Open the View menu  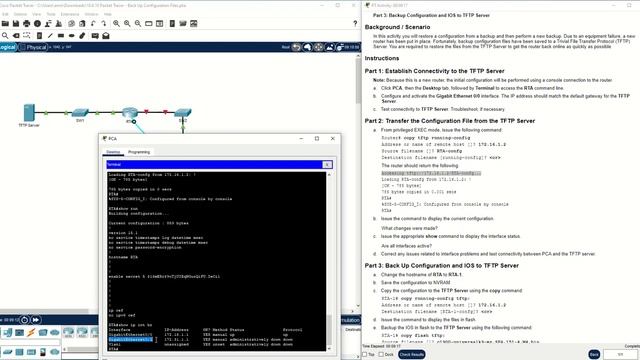click(36, 14)
